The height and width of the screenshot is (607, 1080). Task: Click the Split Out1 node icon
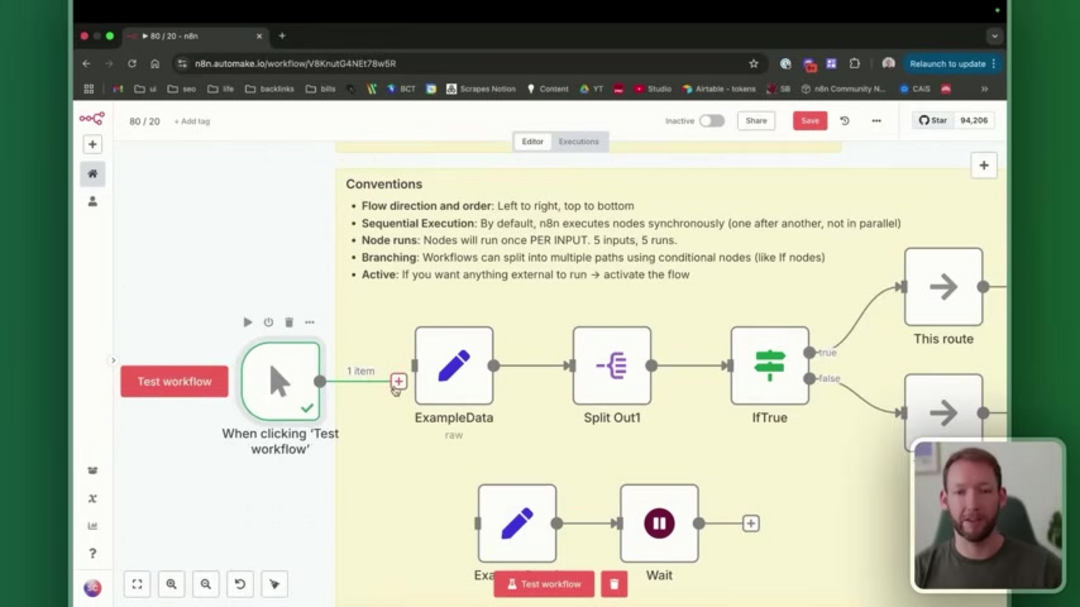[611, 366]
